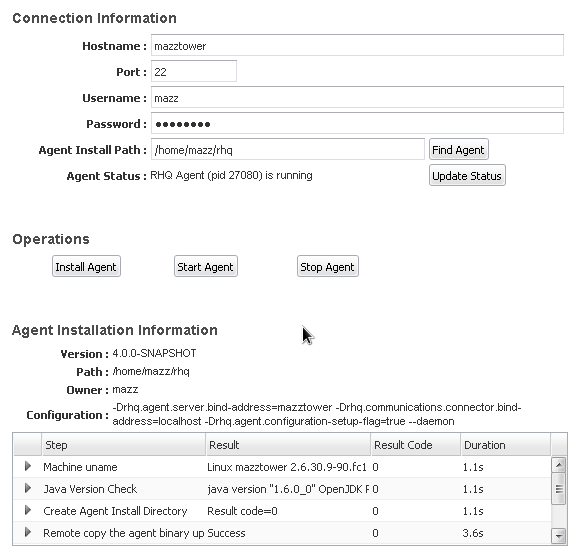576x556 pixels.
Task: Click the Start Agent button
Action: (206, 266)
